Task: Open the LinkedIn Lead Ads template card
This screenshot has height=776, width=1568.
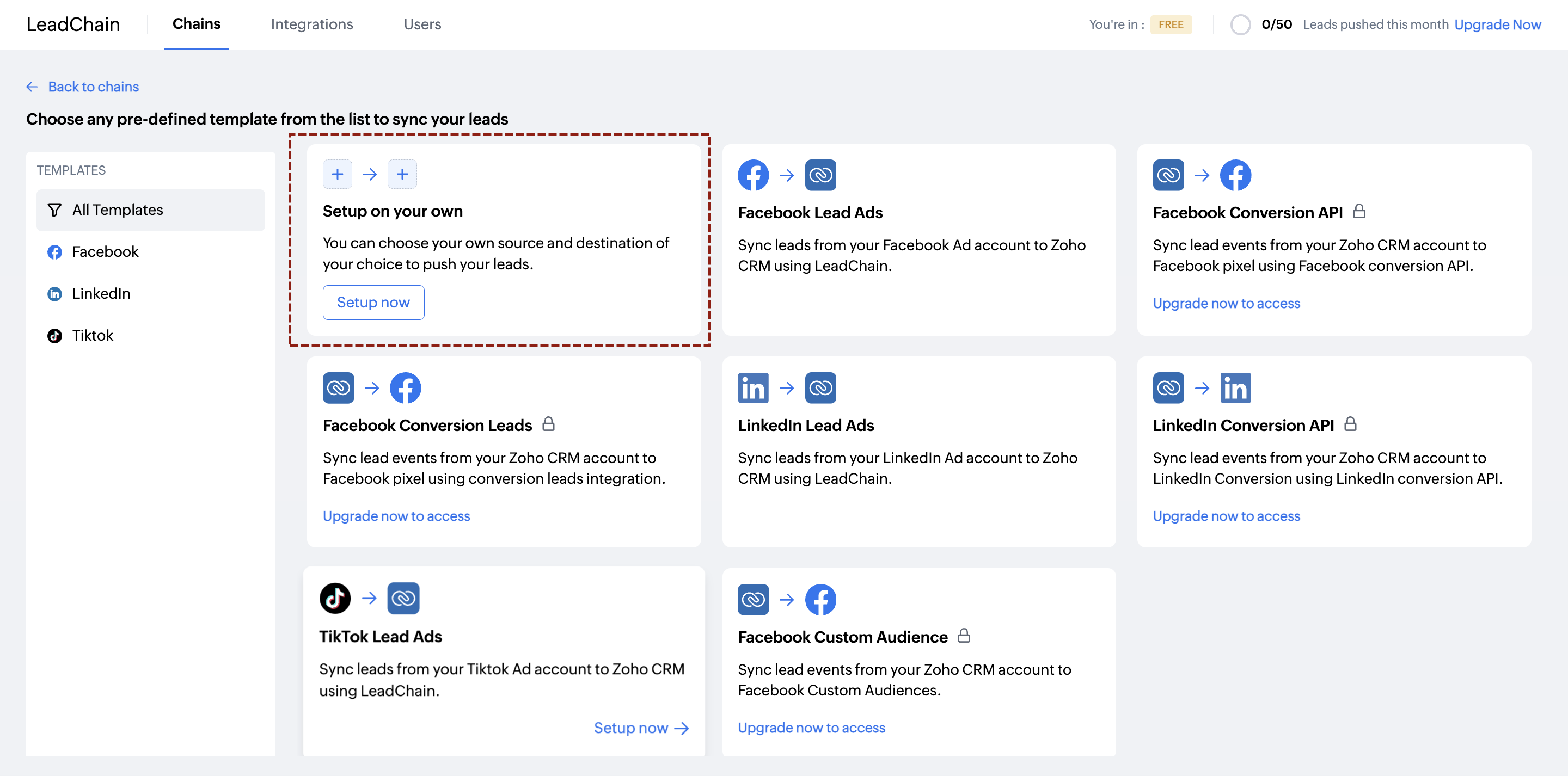Action: point(918,452)
